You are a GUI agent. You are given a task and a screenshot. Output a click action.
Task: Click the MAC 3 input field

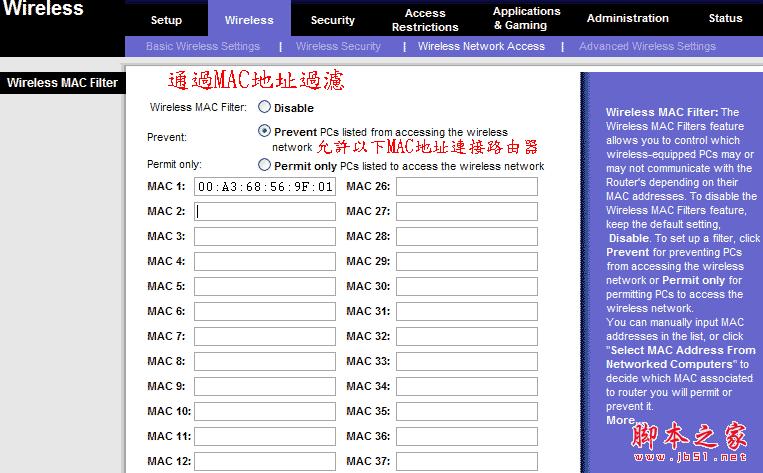tap(265, 236)
